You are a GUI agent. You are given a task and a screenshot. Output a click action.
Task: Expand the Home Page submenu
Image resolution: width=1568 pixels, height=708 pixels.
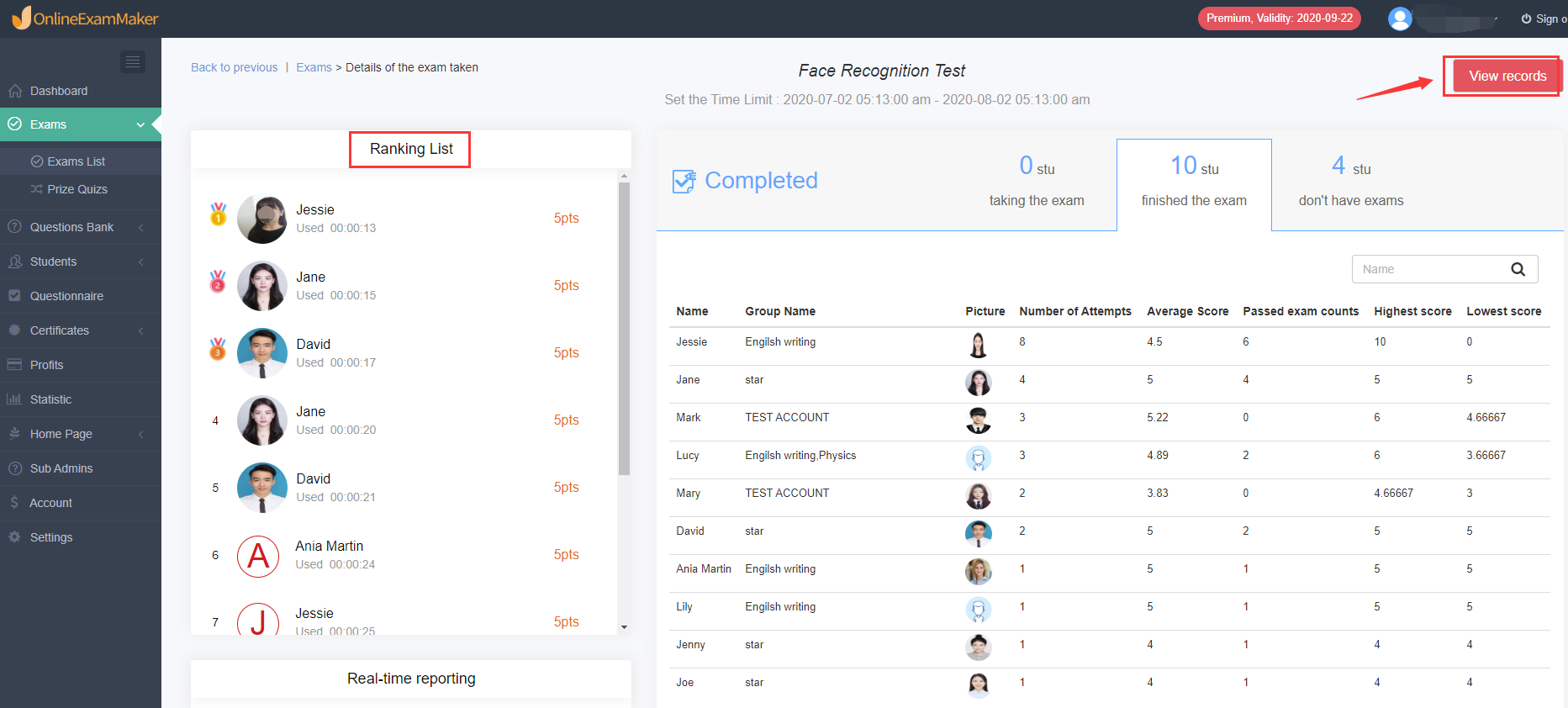pyautogui.click(x=140, y=434)
